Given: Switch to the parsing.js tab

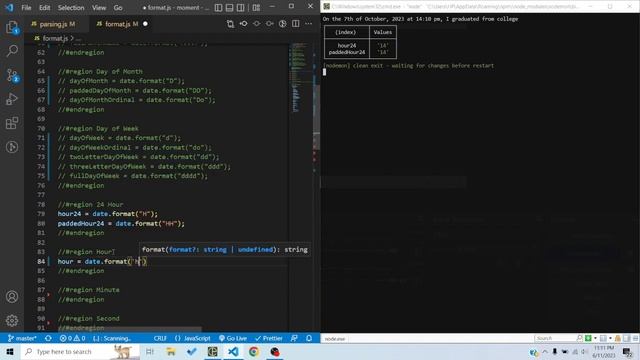Looking at the screenshot, I should point(57,24).
